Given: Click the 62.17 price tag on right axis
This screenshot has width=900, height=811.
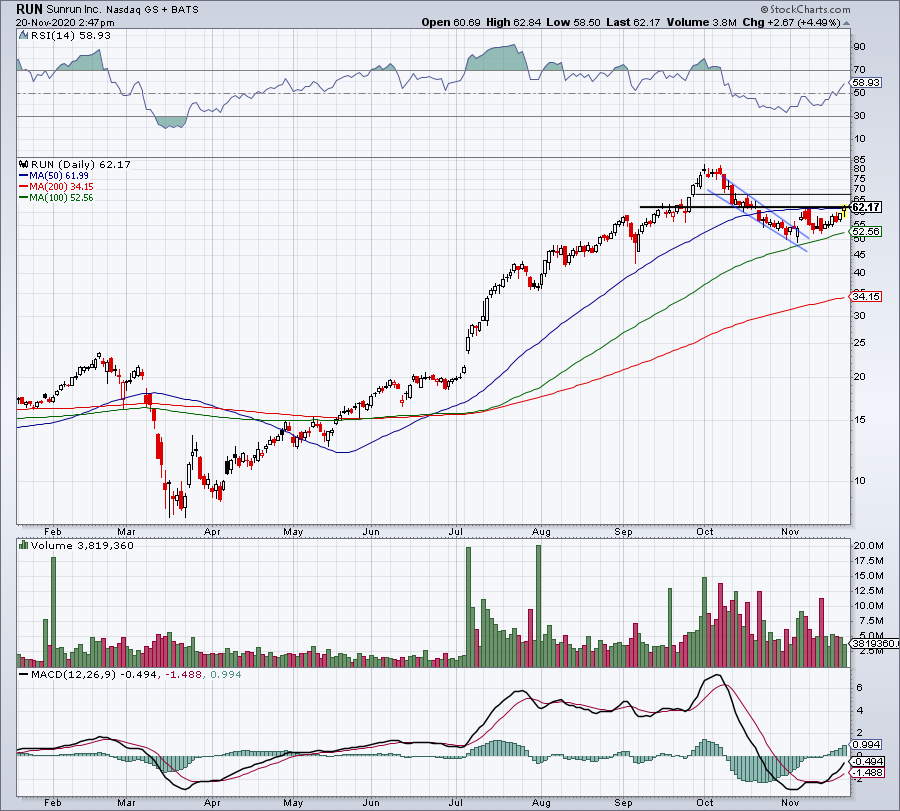Looking at the screenshot, I should (867, 207).
